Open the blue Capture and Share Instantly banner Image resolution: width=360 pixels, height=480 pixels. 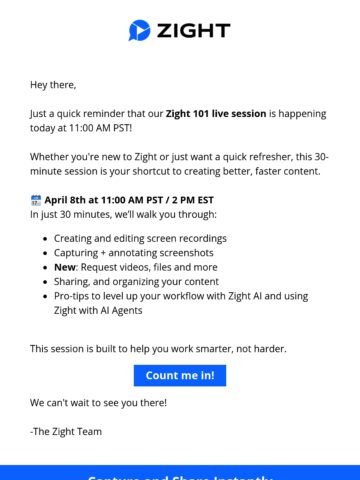point(180,473)
